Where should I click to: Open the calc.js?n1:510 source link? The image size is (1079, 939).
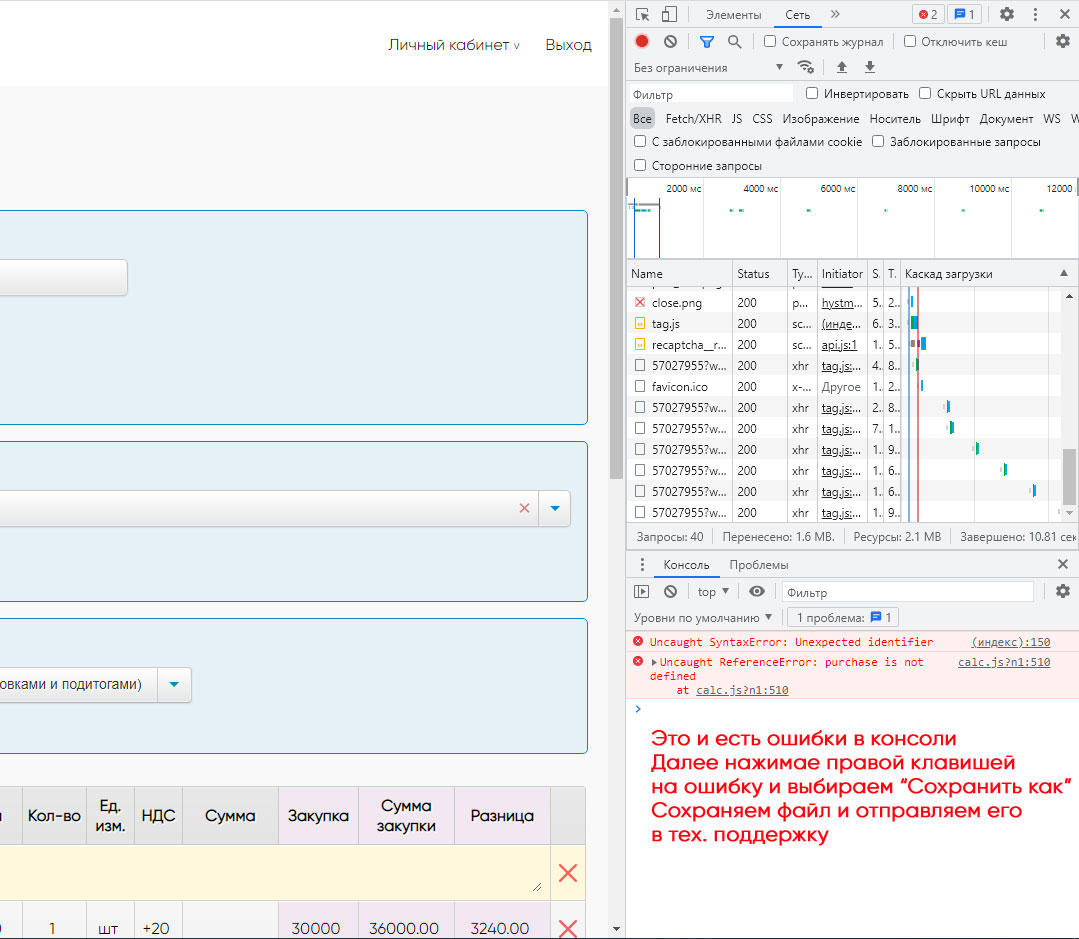coord(1004,662)
